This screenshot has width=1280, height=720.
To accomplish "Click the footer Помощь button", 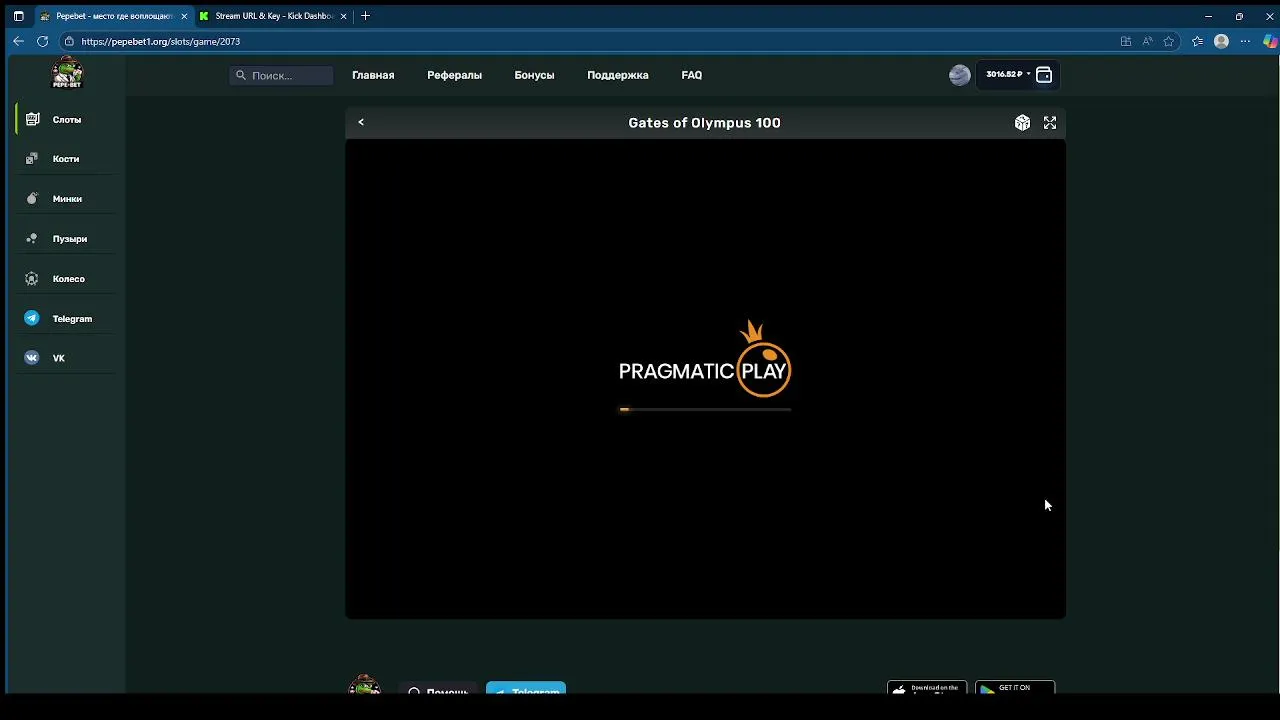I will click(438, 689).
